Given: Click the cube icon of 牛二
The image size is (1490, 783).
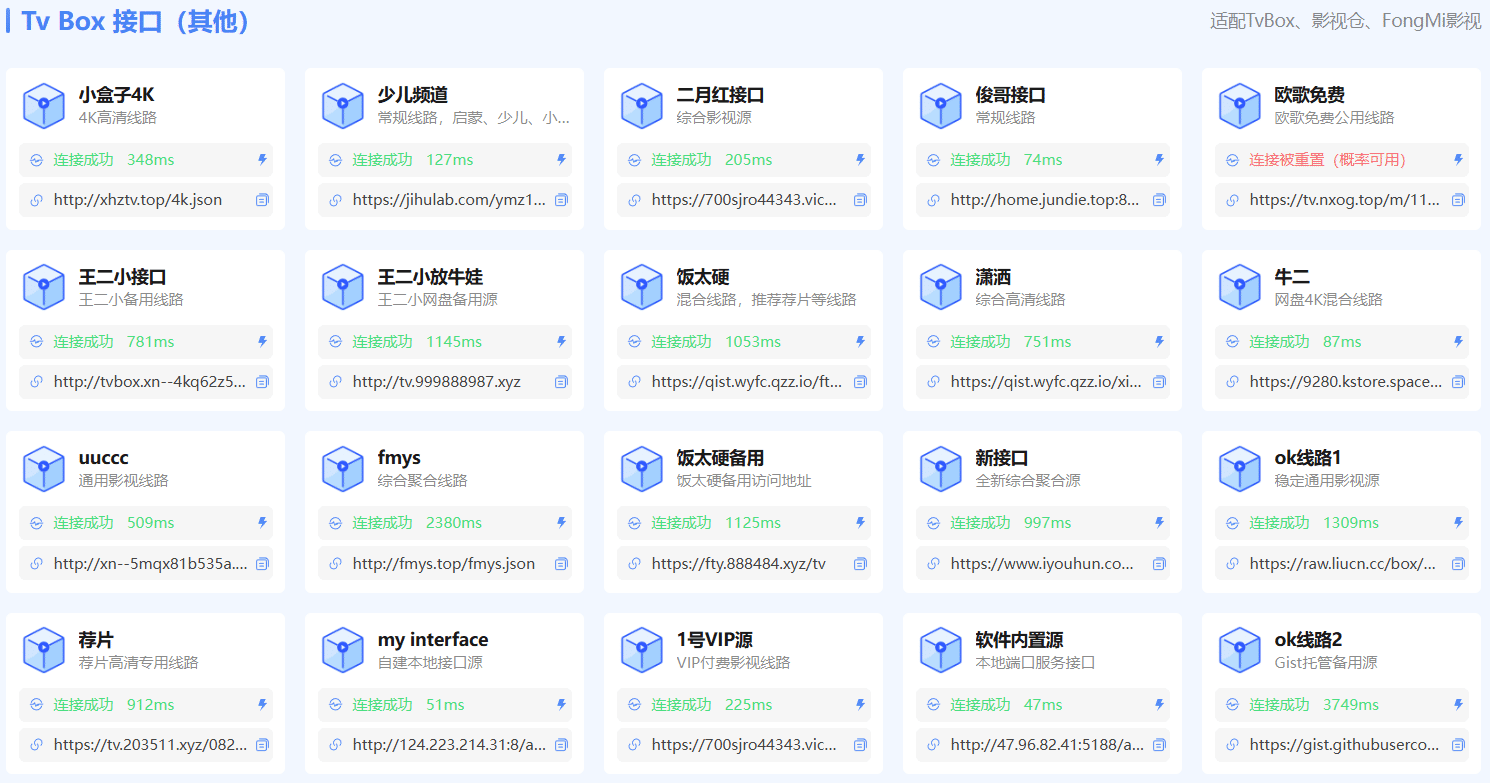Looking at the screenshot, I should click(x=1240, y=288).
